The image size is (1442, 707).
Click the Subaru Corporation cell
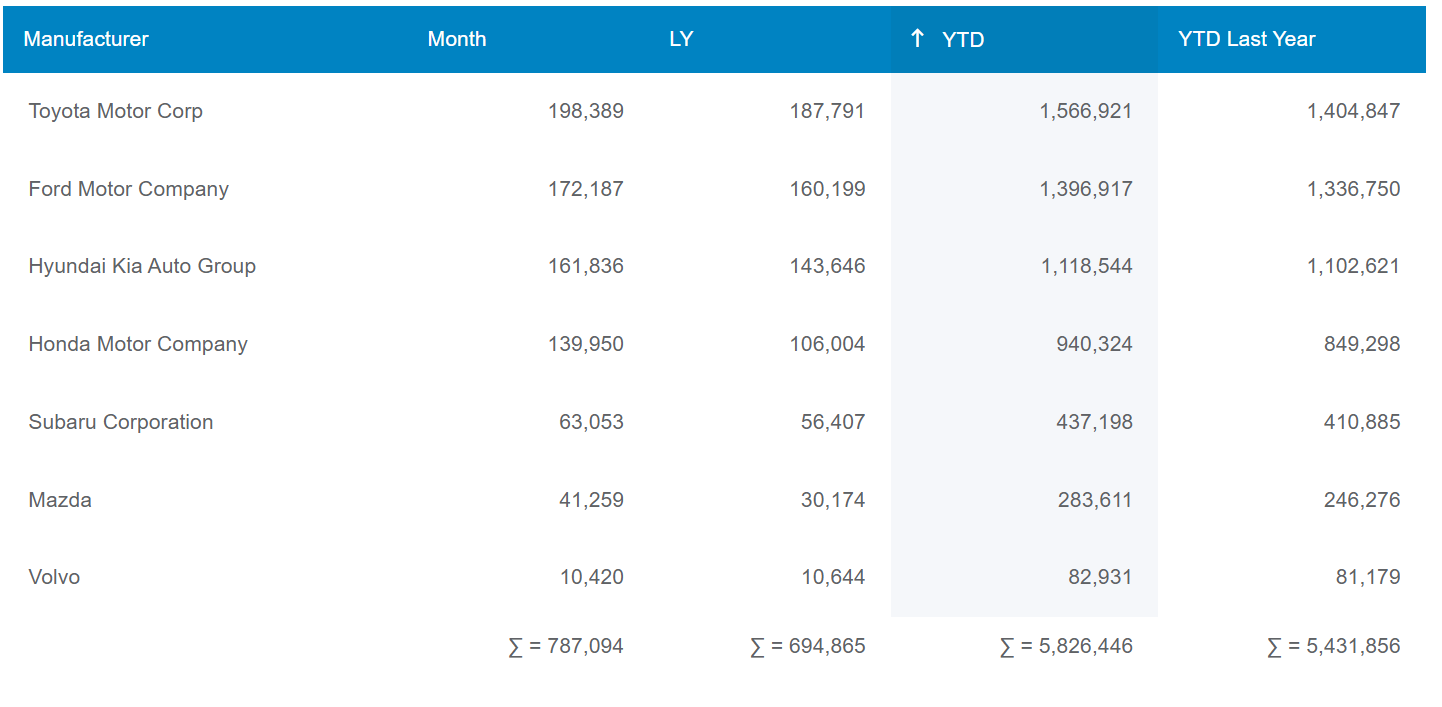[x=121, y=422]
